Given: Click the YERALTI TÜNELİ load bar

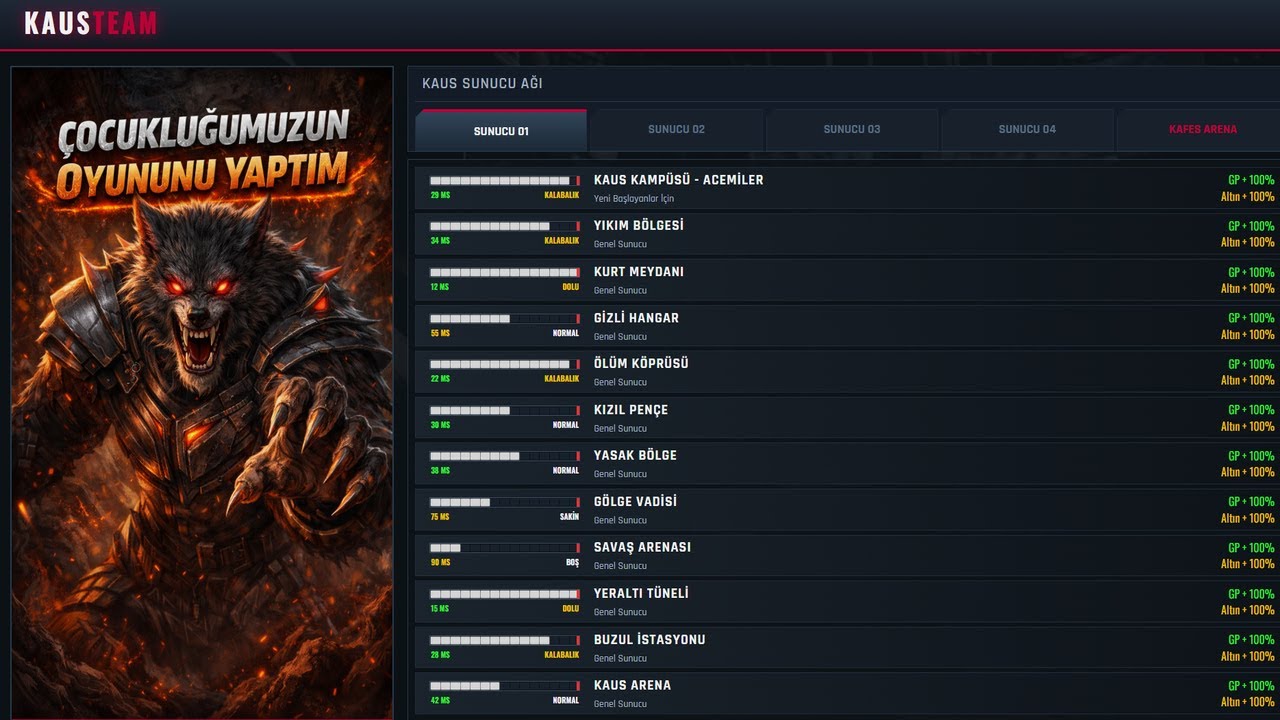Looking at the screenshot, I should [x=505, y=594].
